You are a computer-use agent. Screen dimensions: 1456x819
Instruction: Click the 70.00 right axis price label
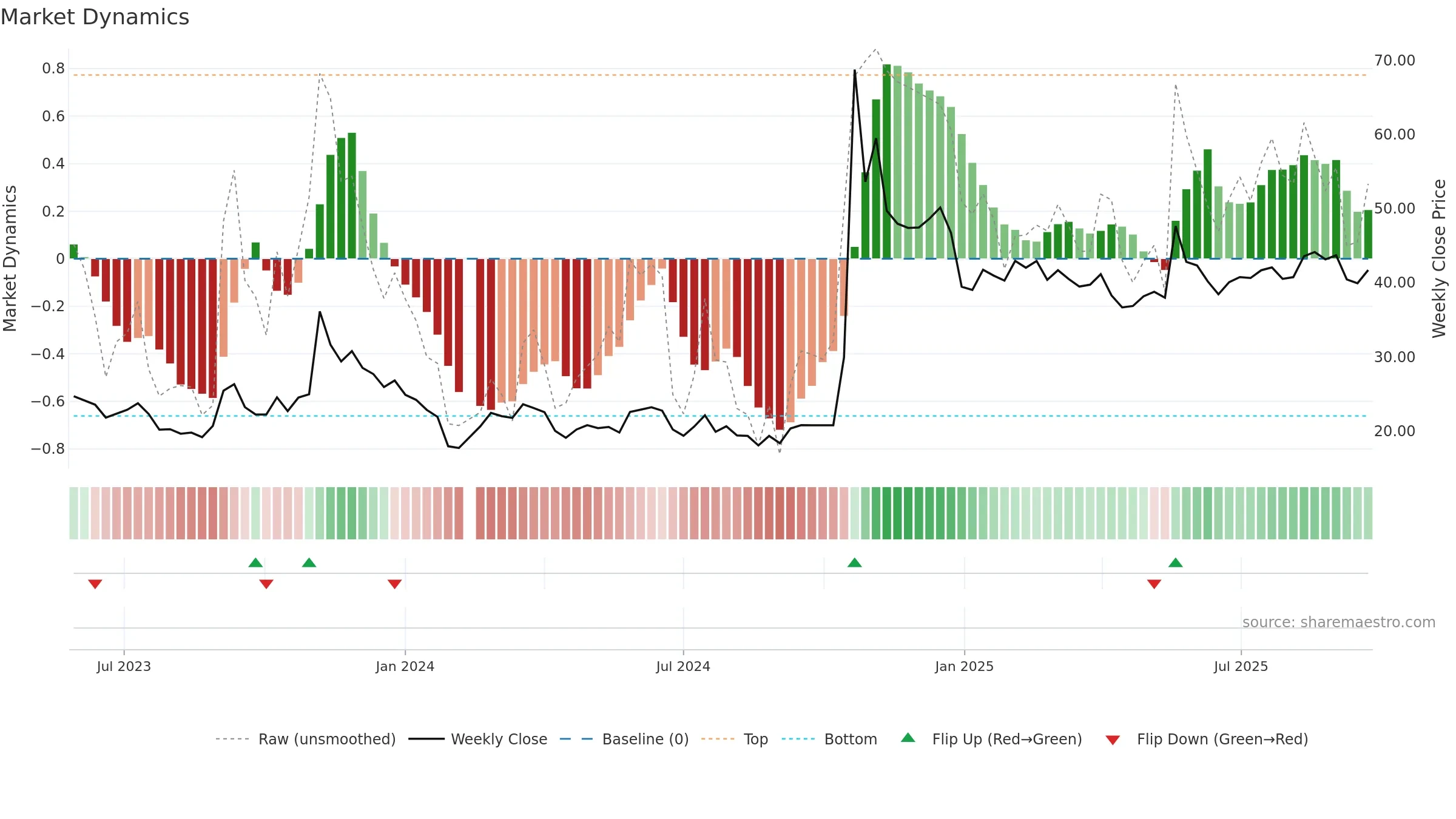1395,61
